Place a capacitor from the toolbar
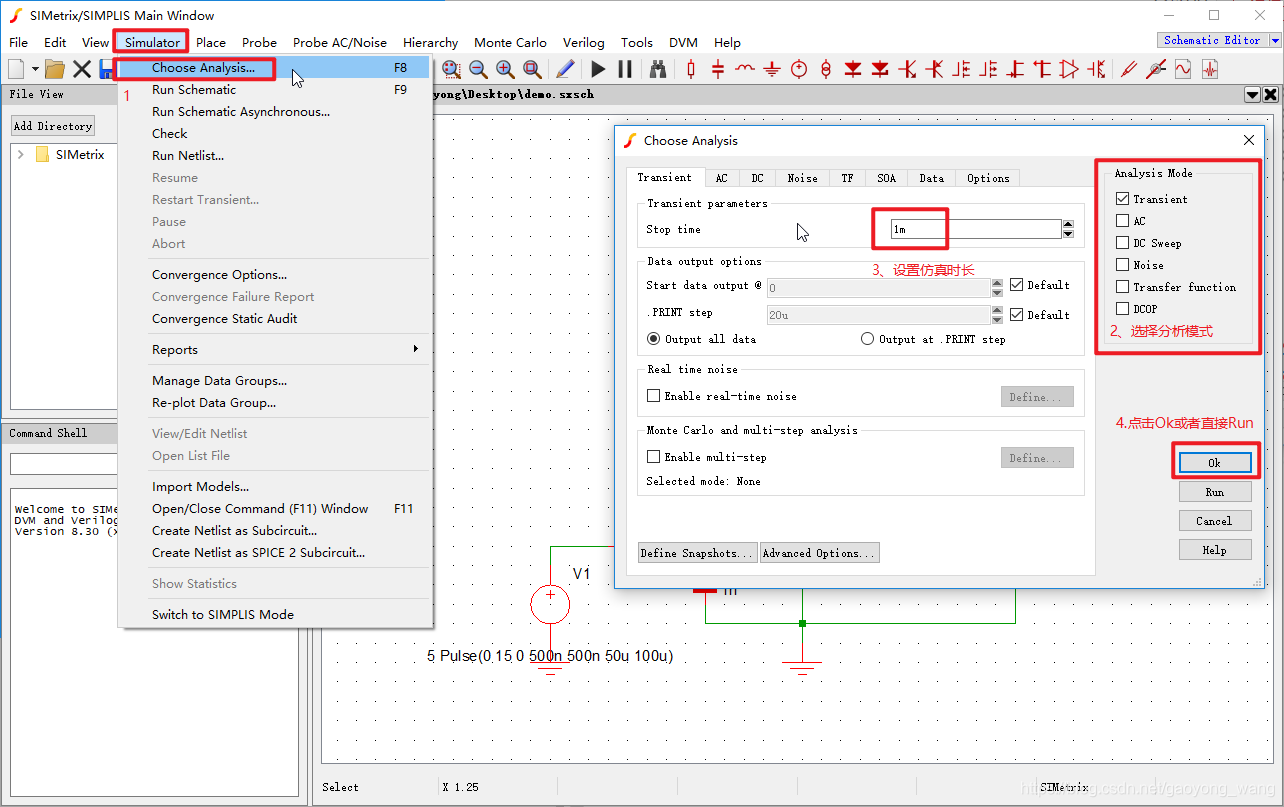Screen dimensions: 1284x807 coord(718,69)
